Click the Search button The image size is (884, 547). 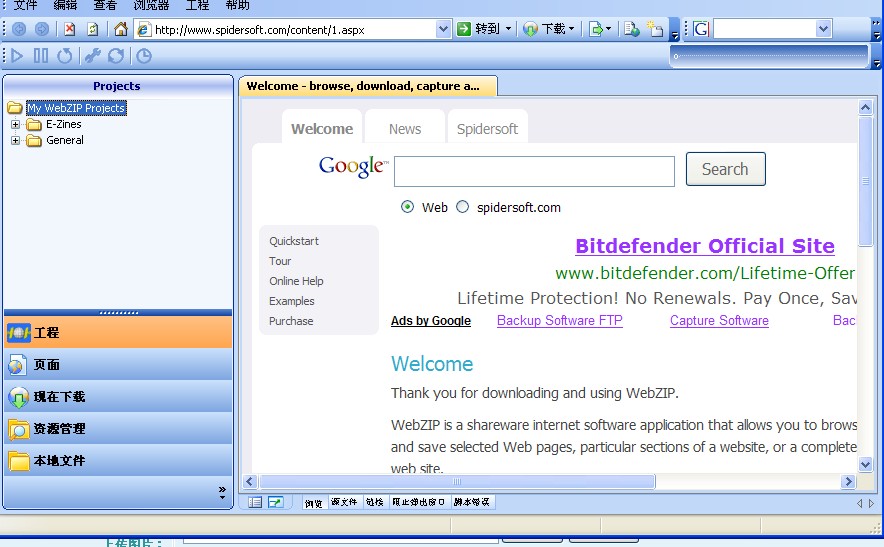click(x=726, y=169)
